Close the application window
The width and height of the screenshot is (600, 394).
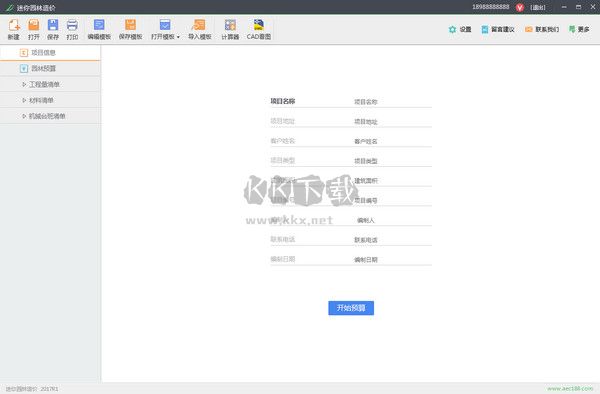[x=592, y=7]
